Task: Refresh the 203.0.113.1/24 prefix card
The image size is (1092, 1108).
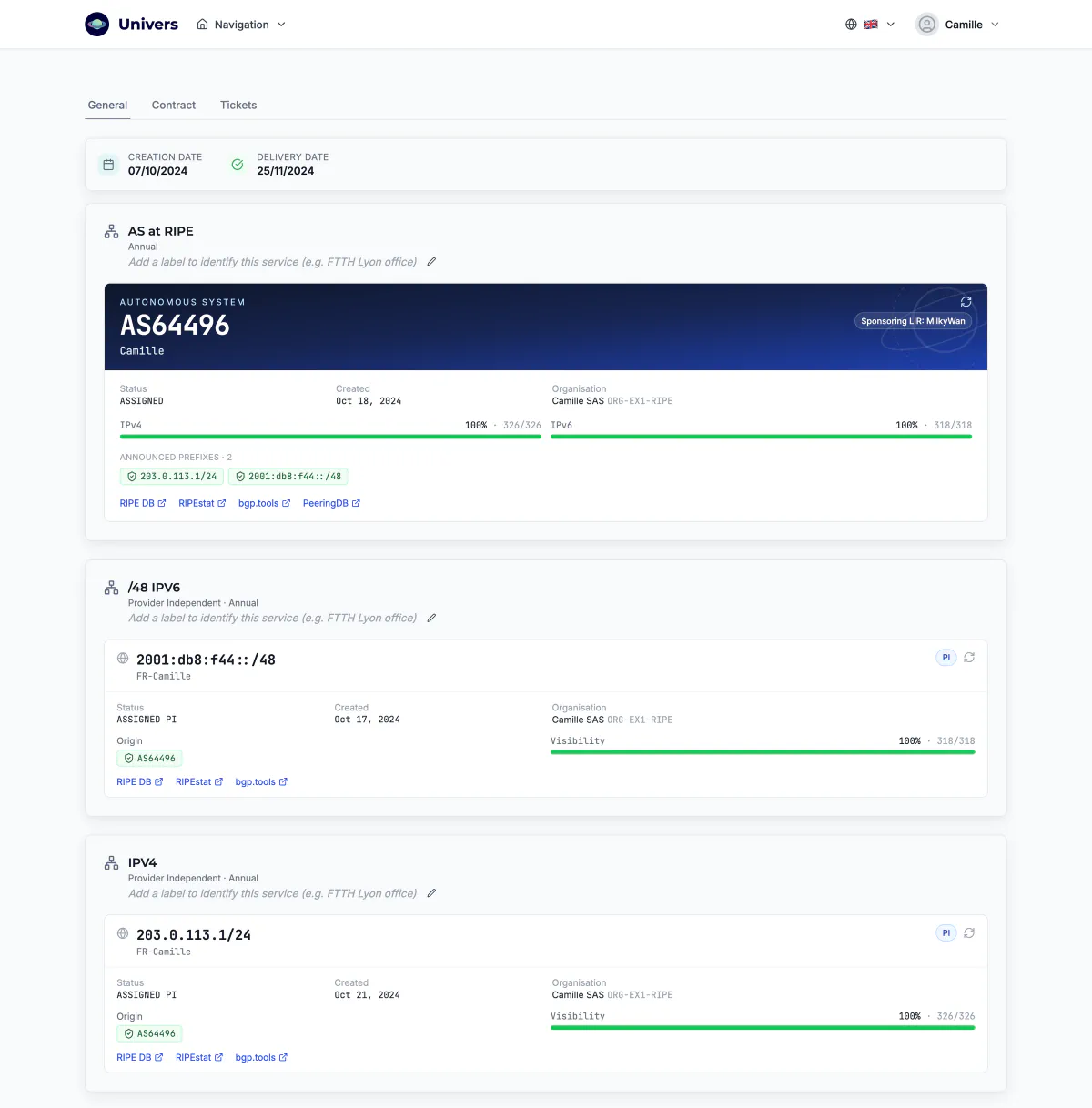Action: (x=969, y=933)
